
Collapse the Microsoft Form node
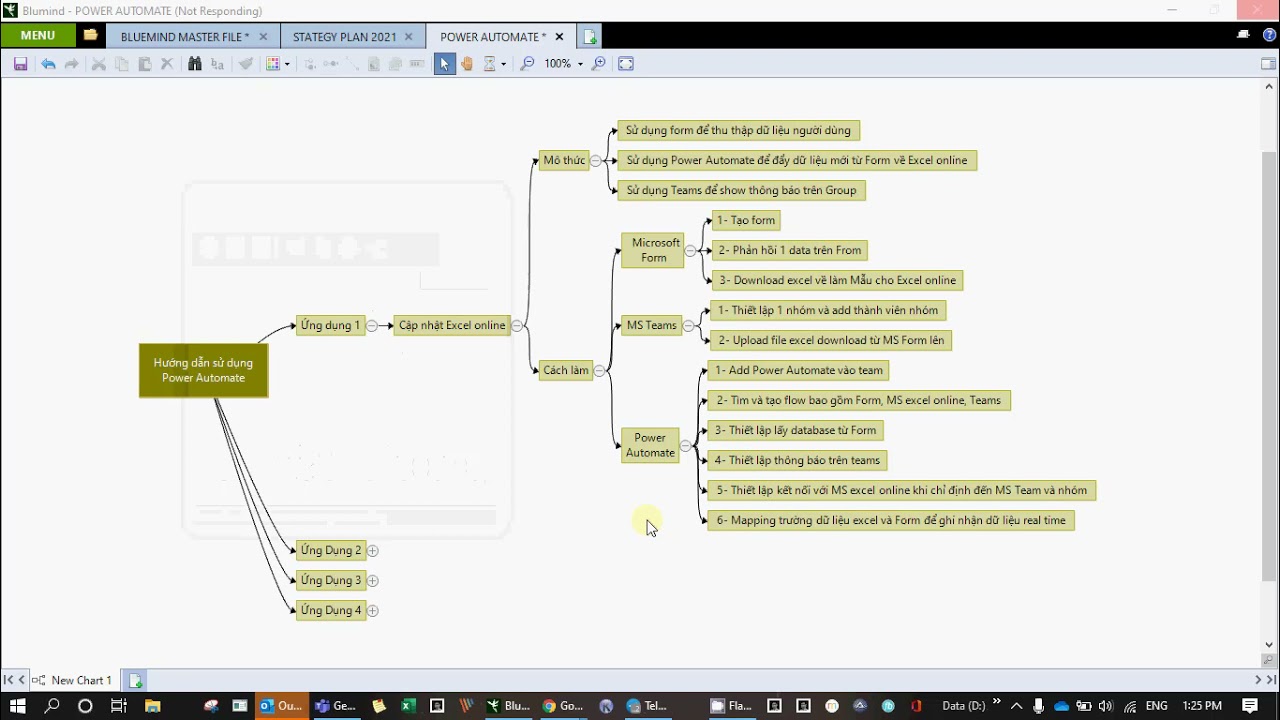pyautogui.click(x=689, y=251)
